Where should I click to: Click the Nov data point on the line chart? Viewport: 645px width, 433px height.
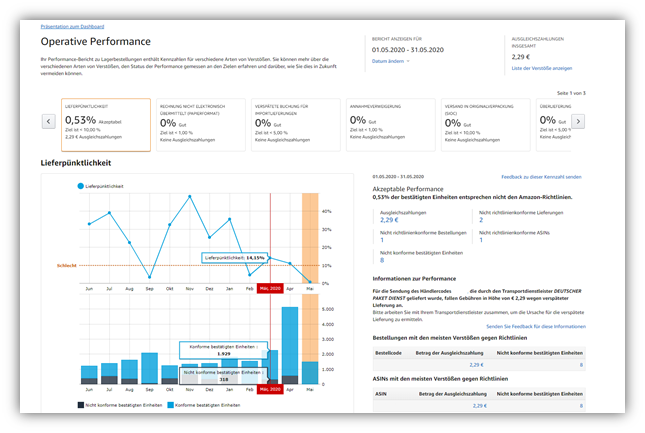(x=190, y=197)
